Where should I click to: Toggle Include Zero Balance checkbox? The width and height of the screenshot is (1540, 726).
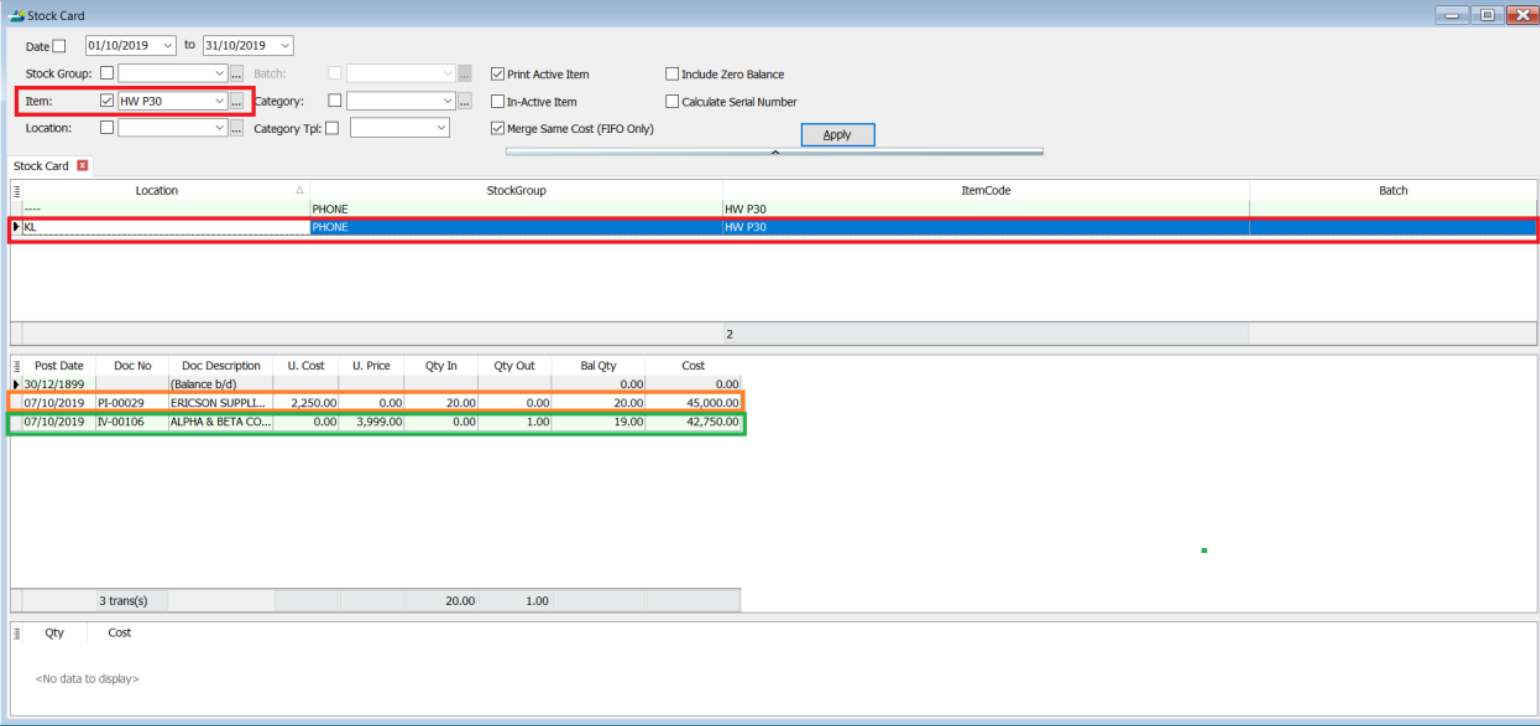tap(672, 74)
